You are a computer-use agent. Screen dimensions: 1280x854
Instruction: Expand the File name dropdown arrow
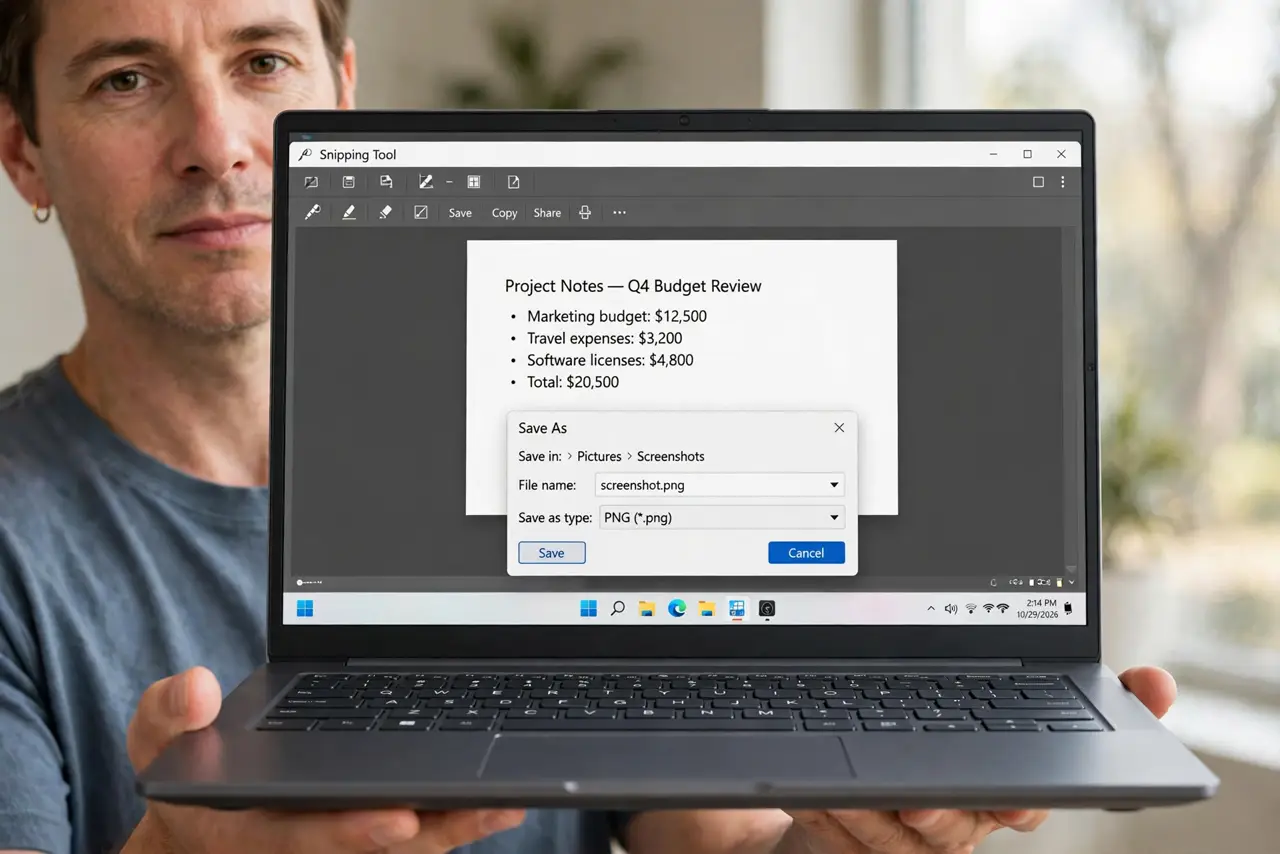(x=834, y=485)
